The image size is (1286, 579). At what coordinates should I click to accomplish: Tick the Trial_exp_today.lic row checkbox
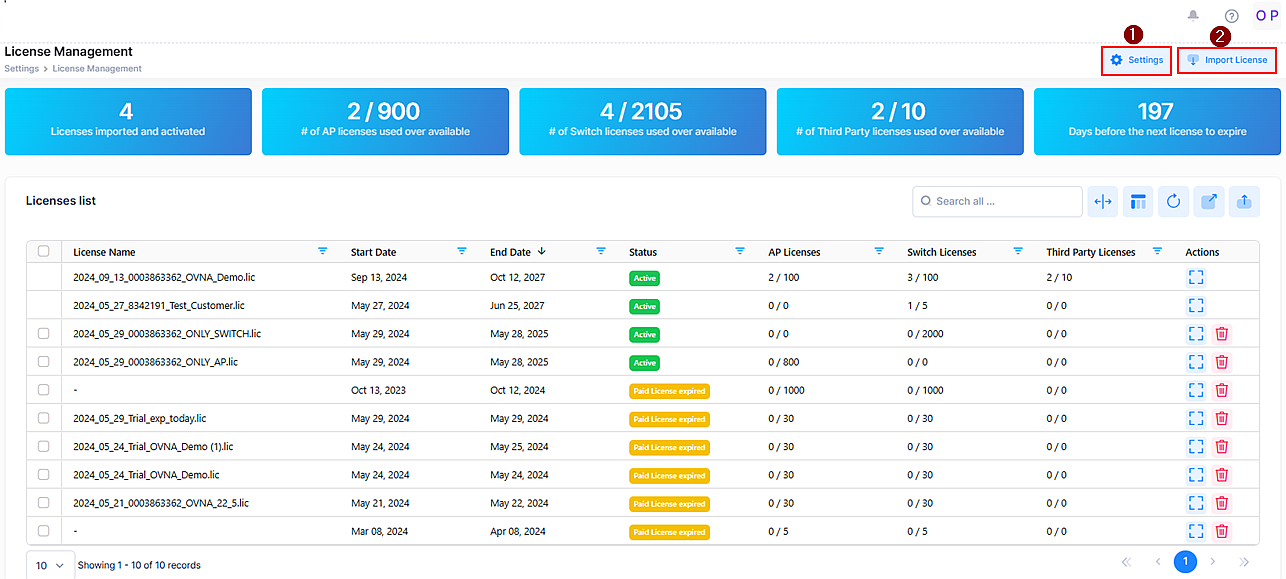43,418
